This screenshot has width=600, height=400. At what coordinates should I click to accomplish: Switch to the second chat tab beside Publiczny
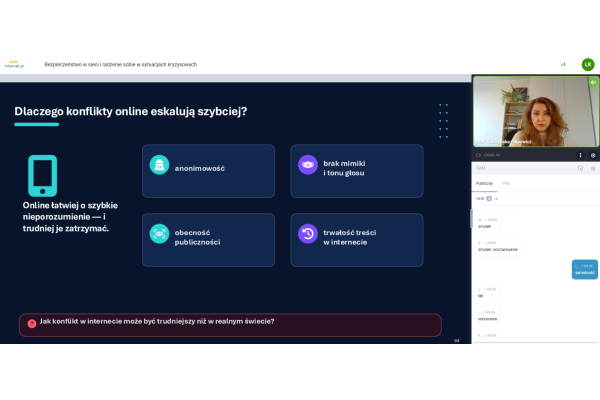(x=506, y=184)
